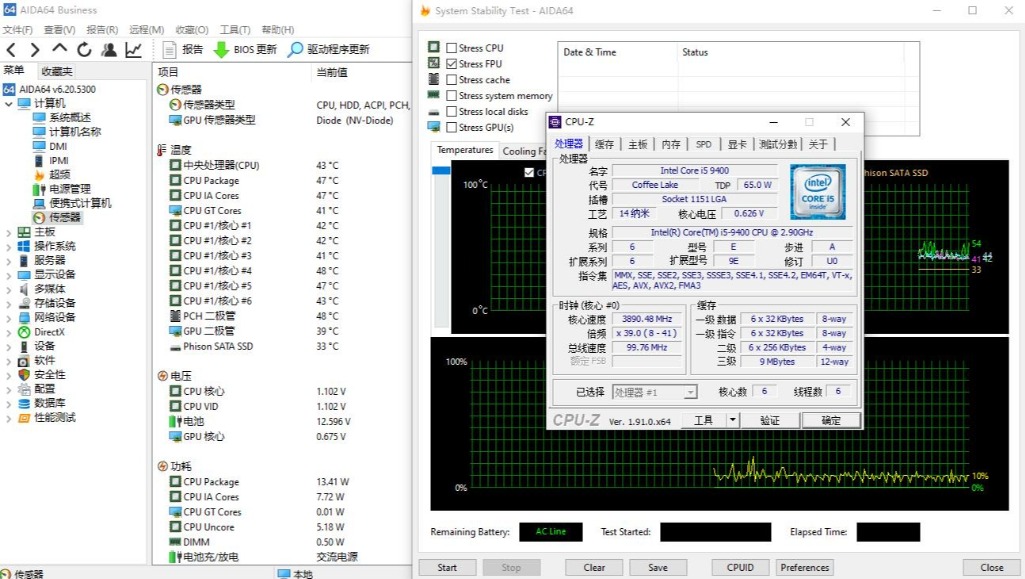1025x579 pixels.
Task: Click the 确定 OK button in CPU-Z
Action: pos(831,420)
